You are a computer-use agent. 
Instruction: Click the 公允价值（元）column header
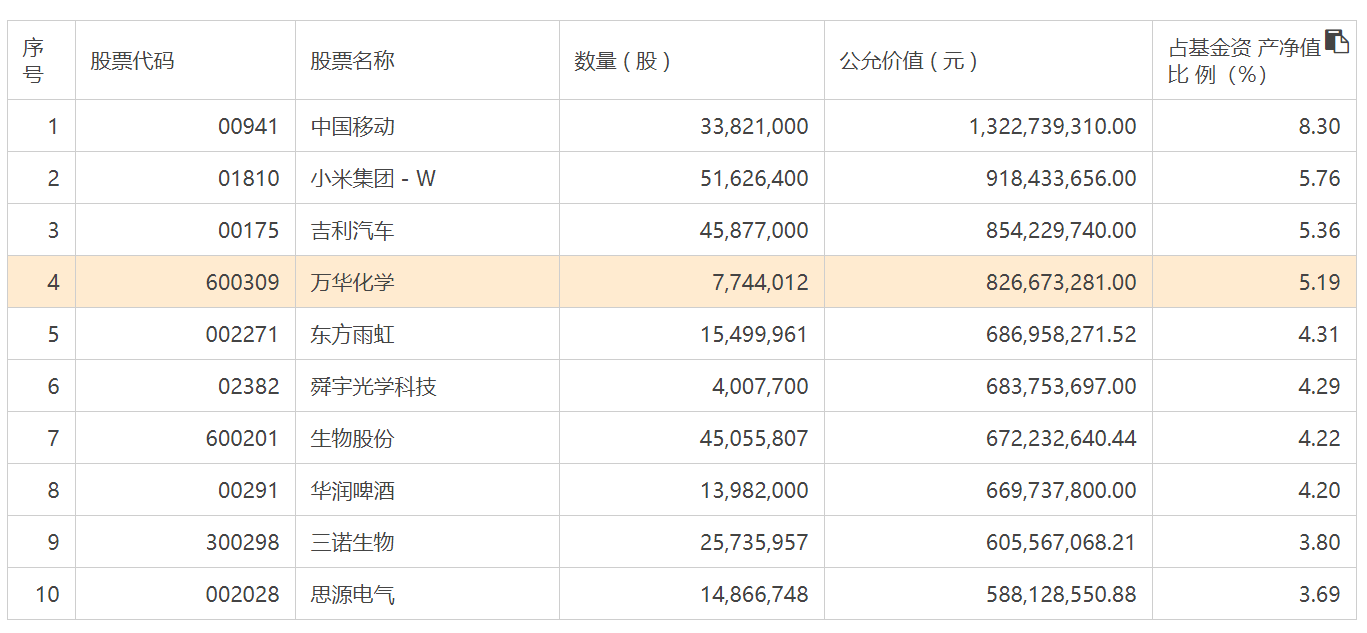[x=908, y=61]
